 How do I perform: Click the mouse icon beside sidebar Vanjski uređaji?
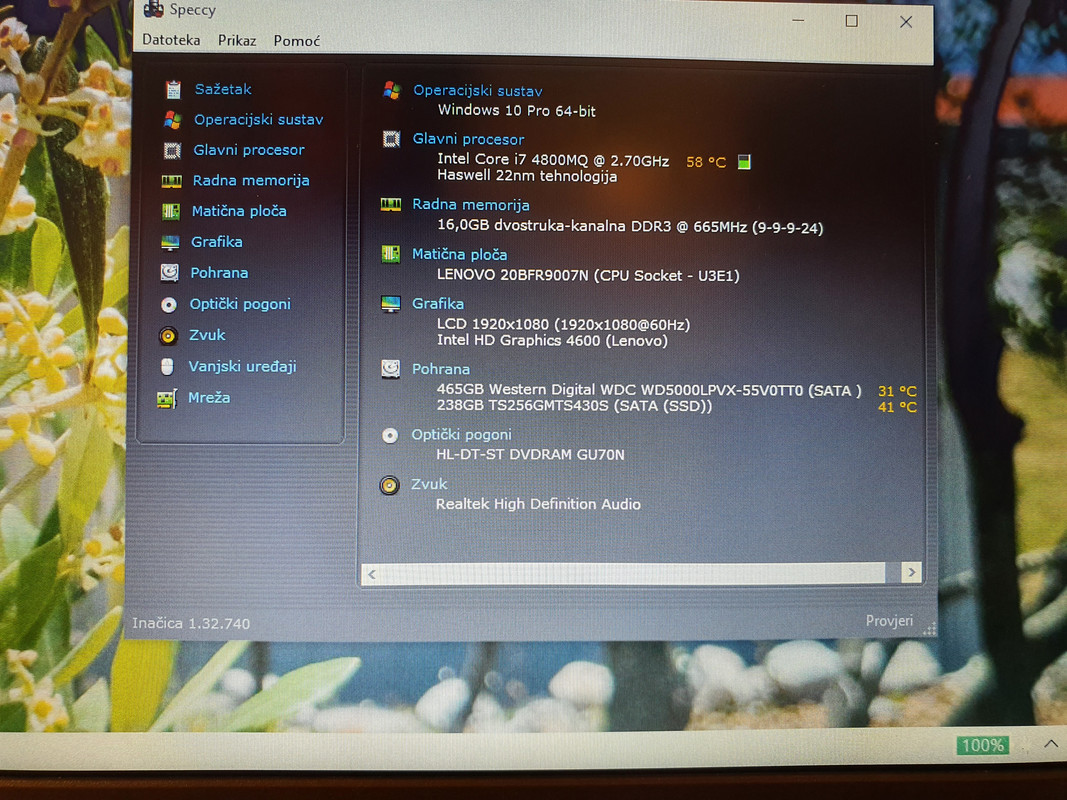167,367
